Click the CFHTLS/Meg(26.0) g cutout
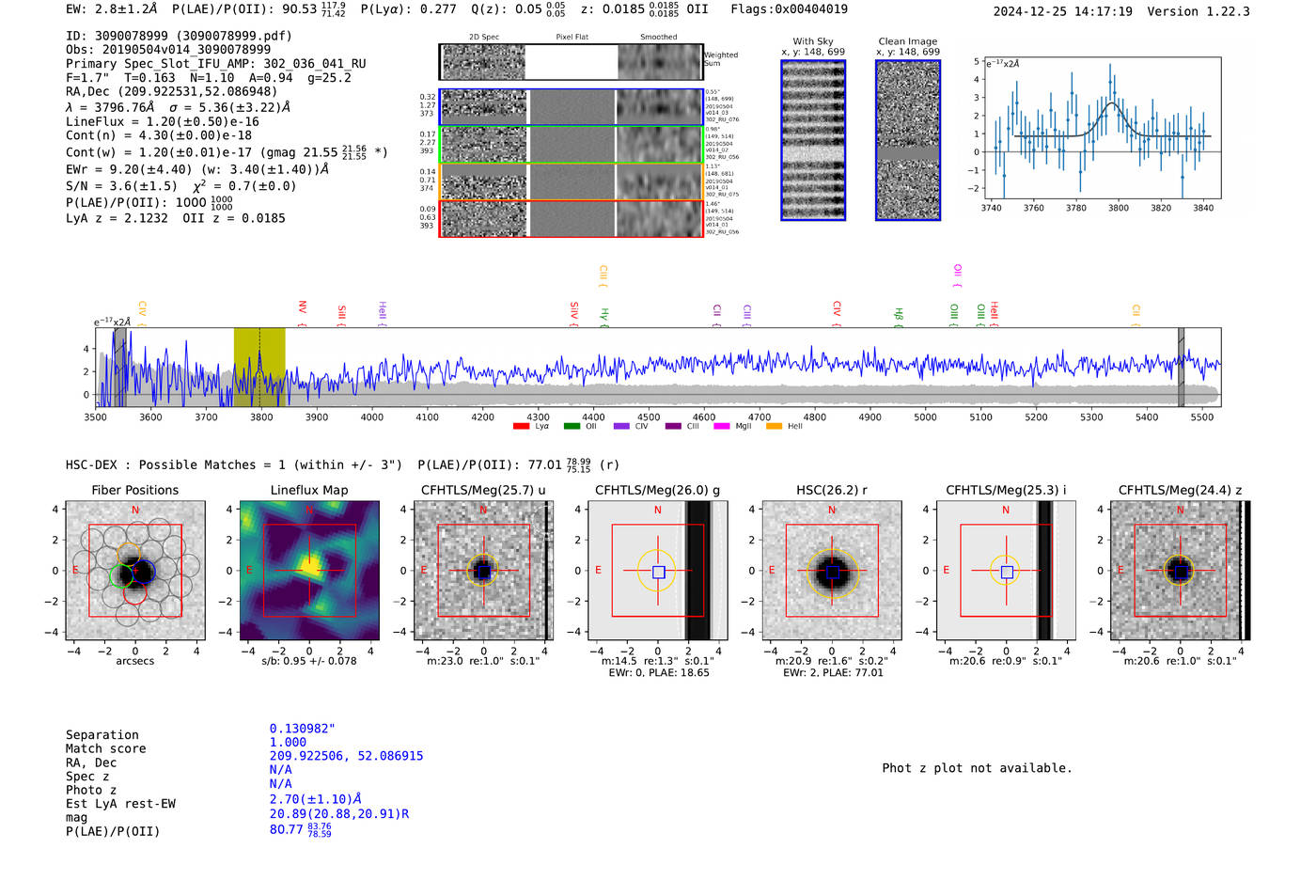 [657, 571]
